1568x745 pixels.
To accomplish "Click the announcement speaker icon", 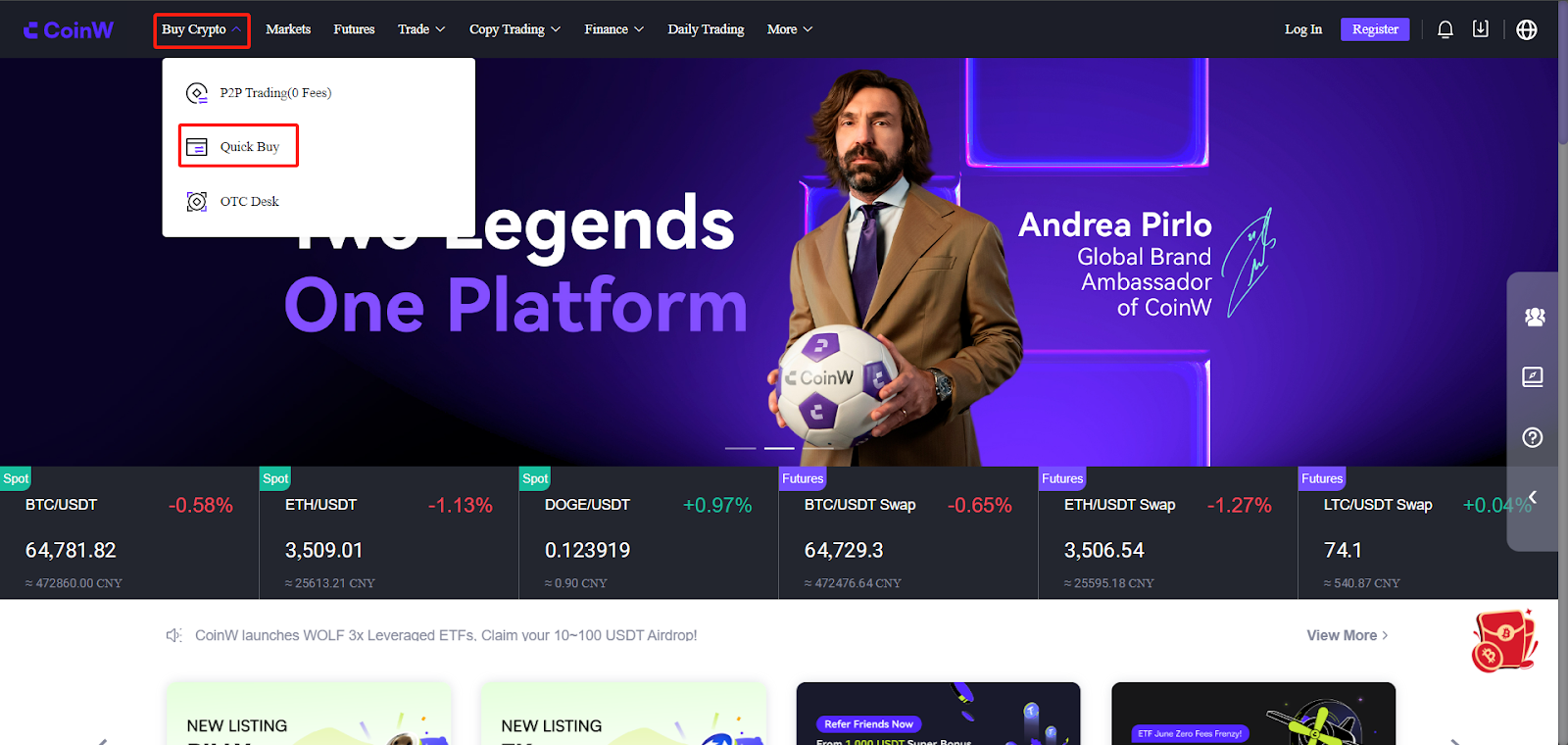I will click(174, 635).
